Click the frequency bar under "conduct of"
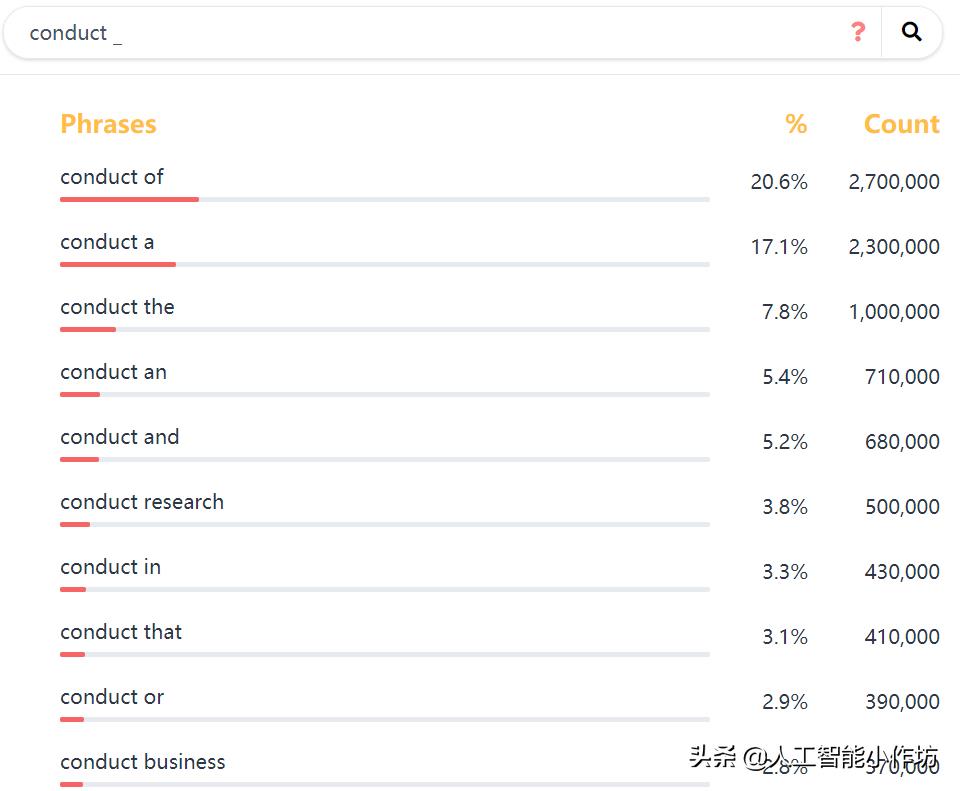 [x=384, y=199]
